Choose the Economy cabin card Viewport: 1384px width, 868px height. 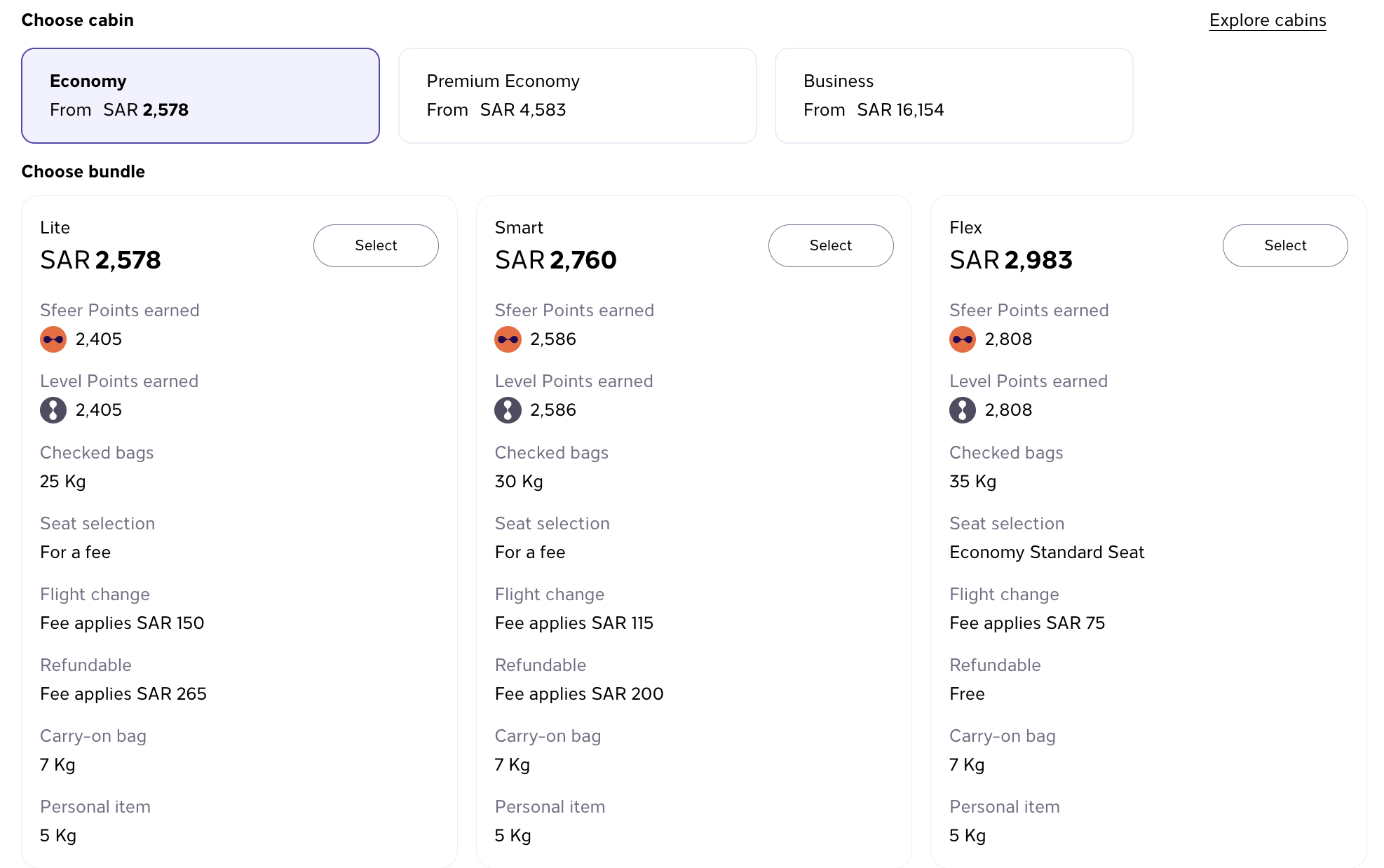[x=201, y=96]
